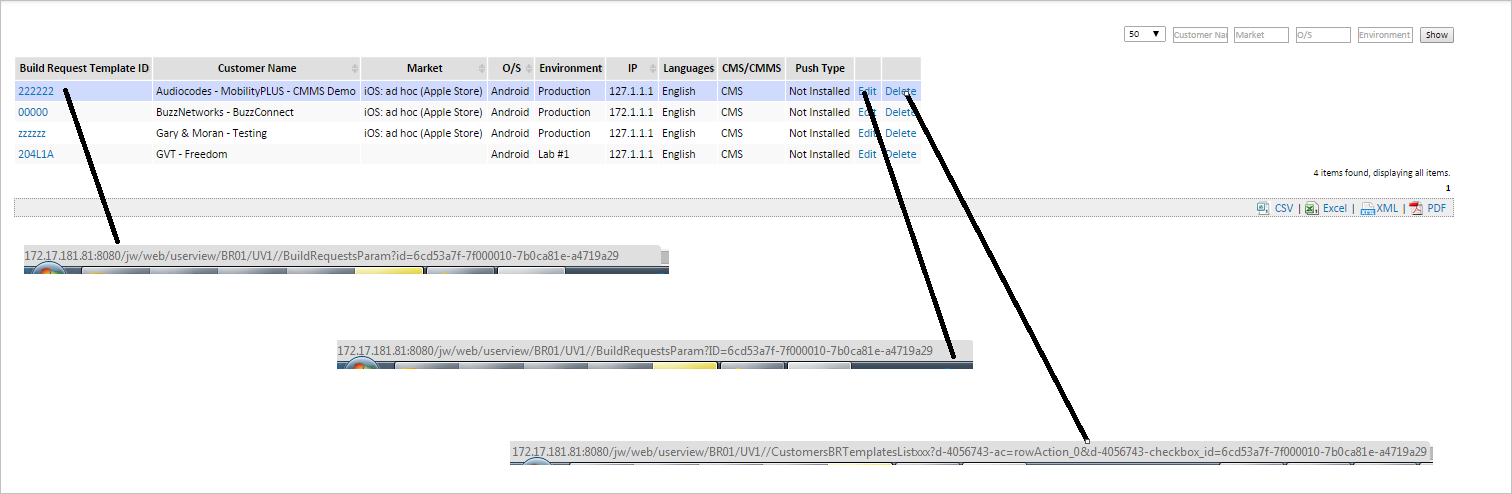Click the Languages column header
Viewport: 1512px width, 494px height.
[688, 68]
